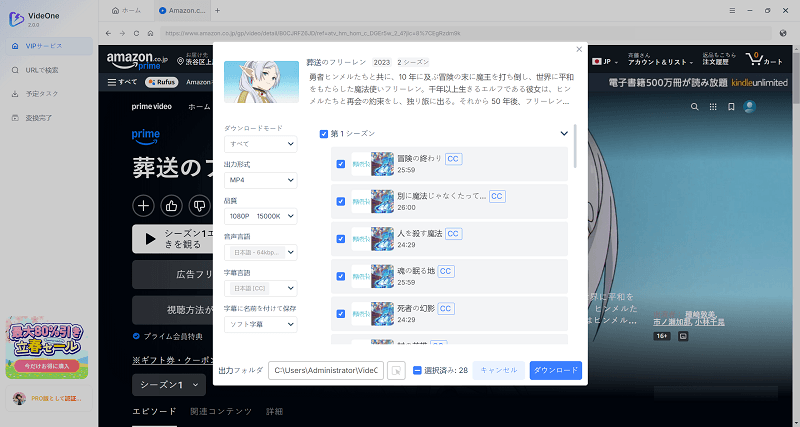Click the home icon in address bar
This screenshot has width=800, height=427.
pos(151,33)
